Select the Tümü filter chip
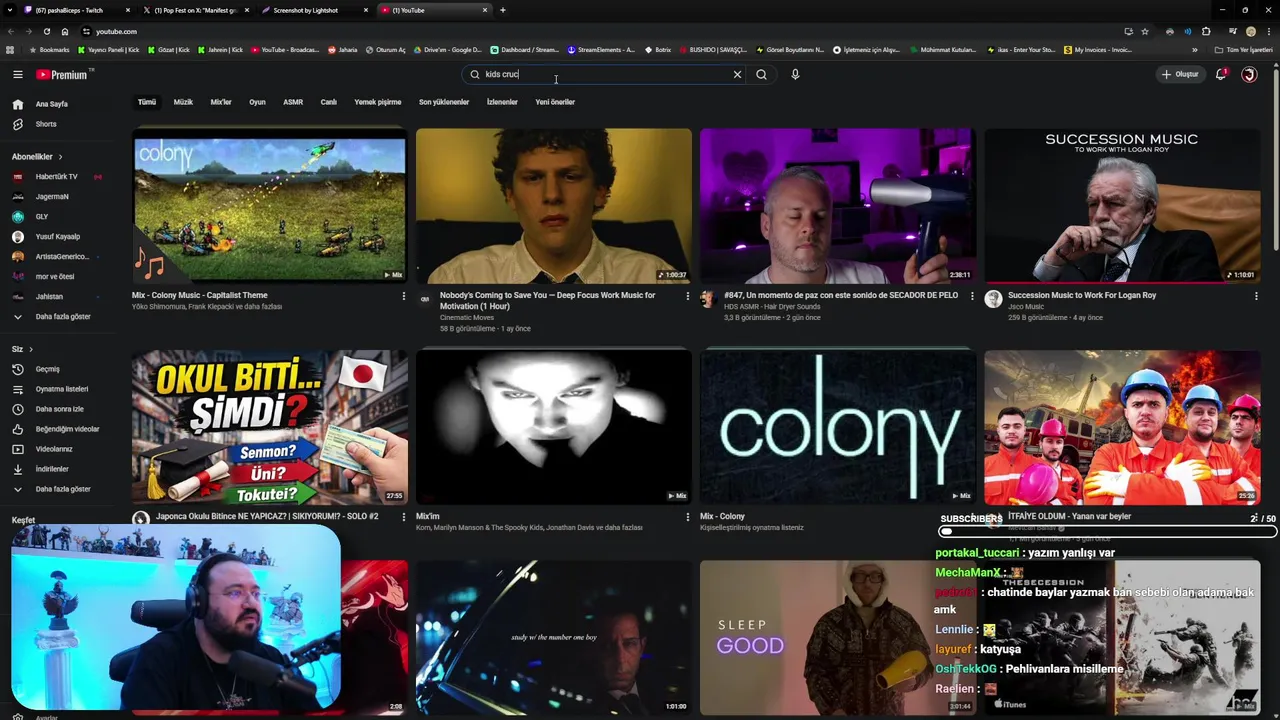 [x=147, y=102]
